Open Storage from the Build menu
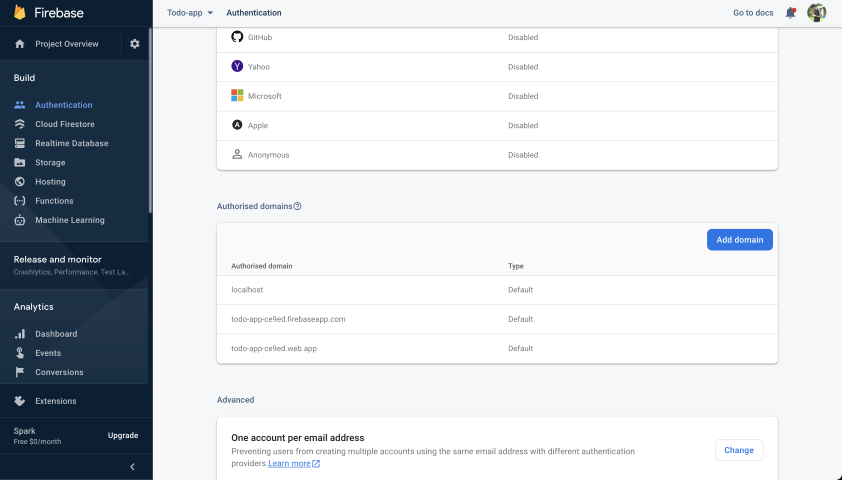842x480 pixels. (50, 162)
